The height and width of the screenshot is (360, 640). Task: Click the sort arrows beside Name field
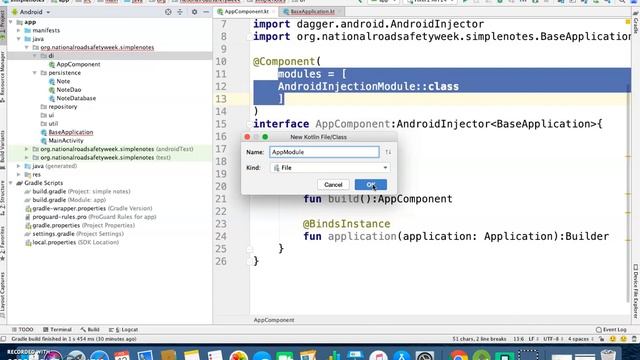[x=388, y=152]
